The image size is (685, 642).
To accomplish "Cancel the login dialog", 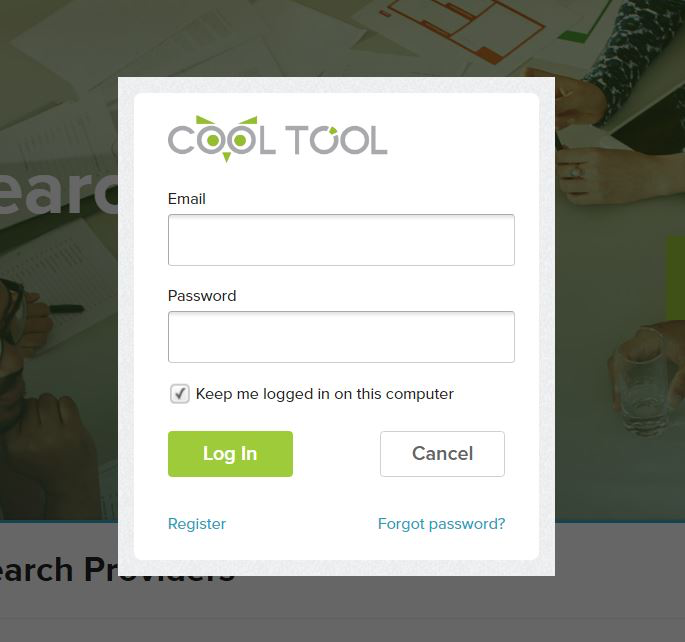I will point(442,454).
